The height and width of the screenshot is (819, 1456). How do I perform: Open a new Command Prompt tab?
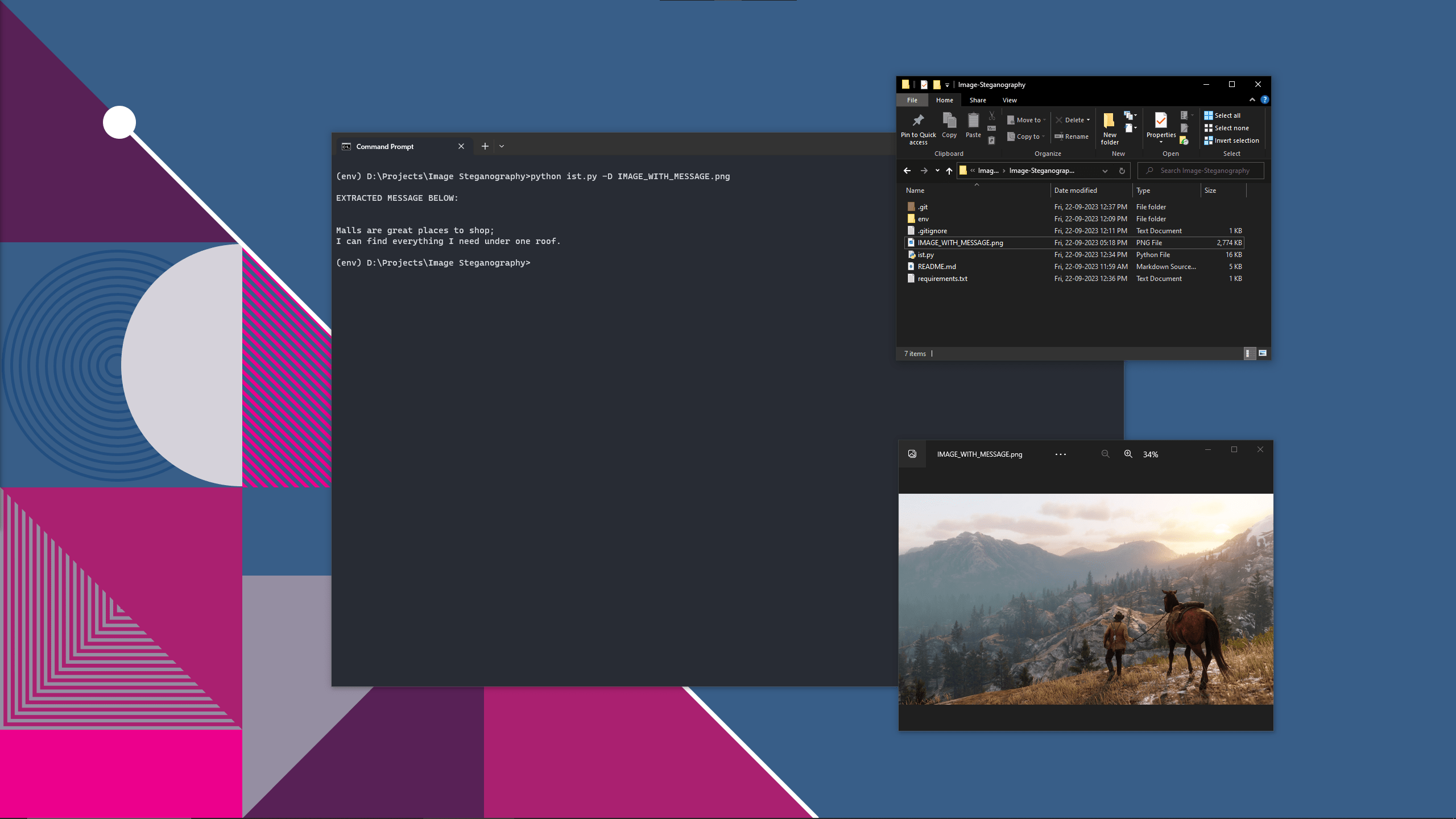coord(485,146)
